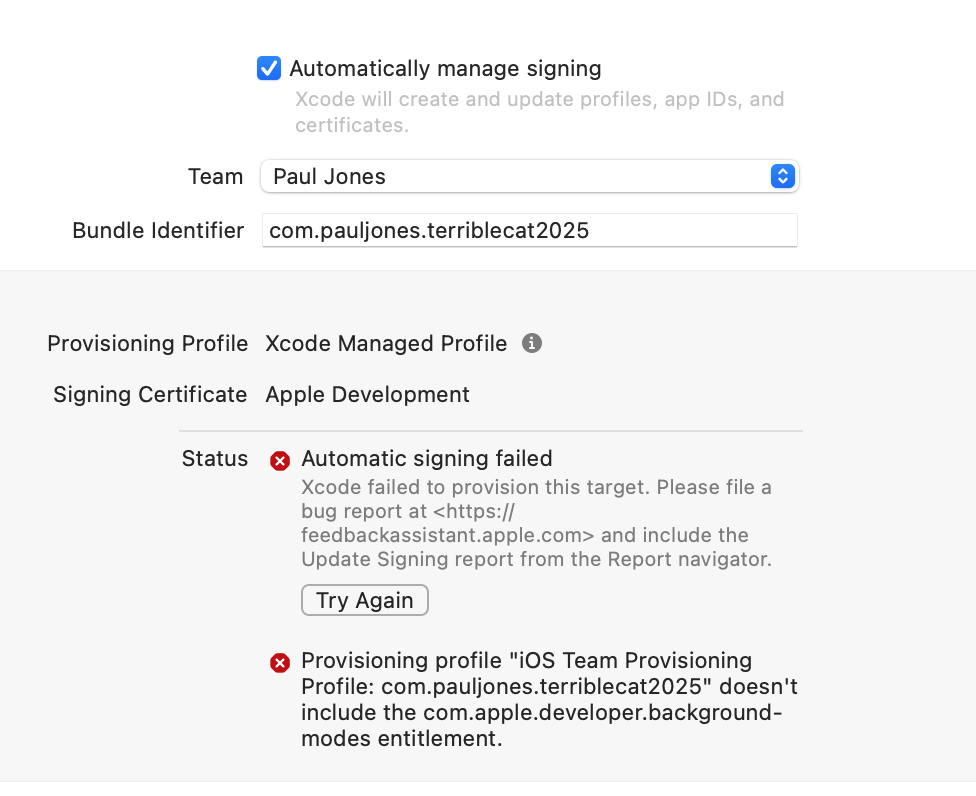Click the red error icon beside Provisioning profile message
Image resolution: width=976 pixels, height=796 pixels.
pyautogui.click(x=280, y=662)
